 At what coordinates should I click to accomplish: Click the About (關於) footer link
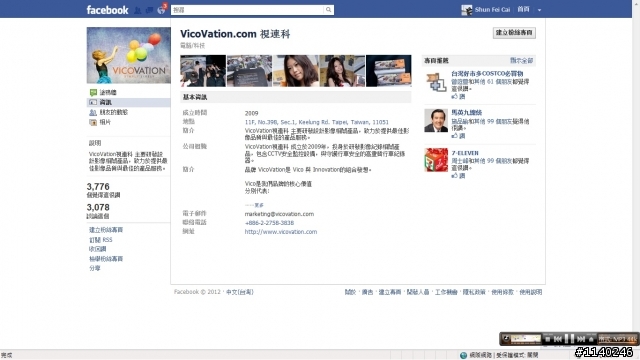[350, 292]
